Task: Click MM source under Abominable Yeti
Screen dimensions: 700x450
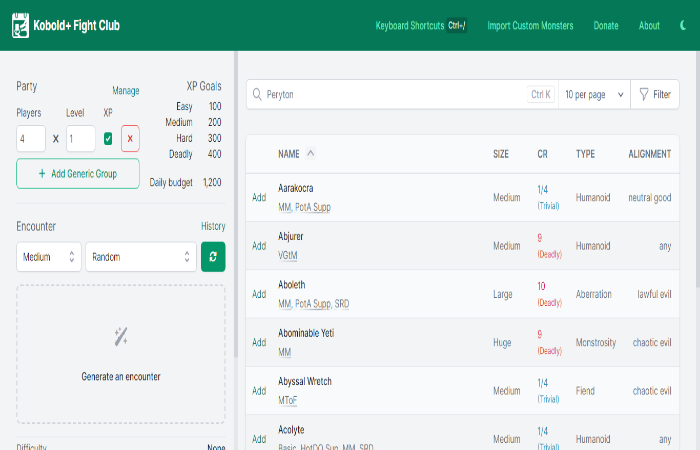Action: tap(285, 352)
